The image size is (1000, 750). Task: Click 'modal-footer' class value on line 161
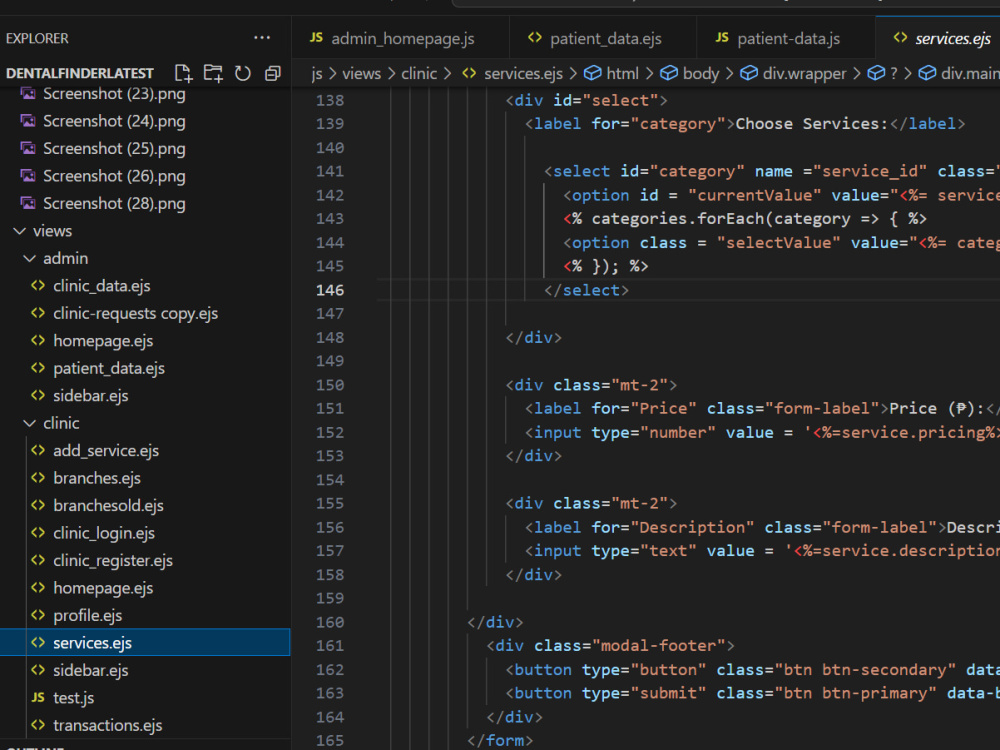point(659,645)
